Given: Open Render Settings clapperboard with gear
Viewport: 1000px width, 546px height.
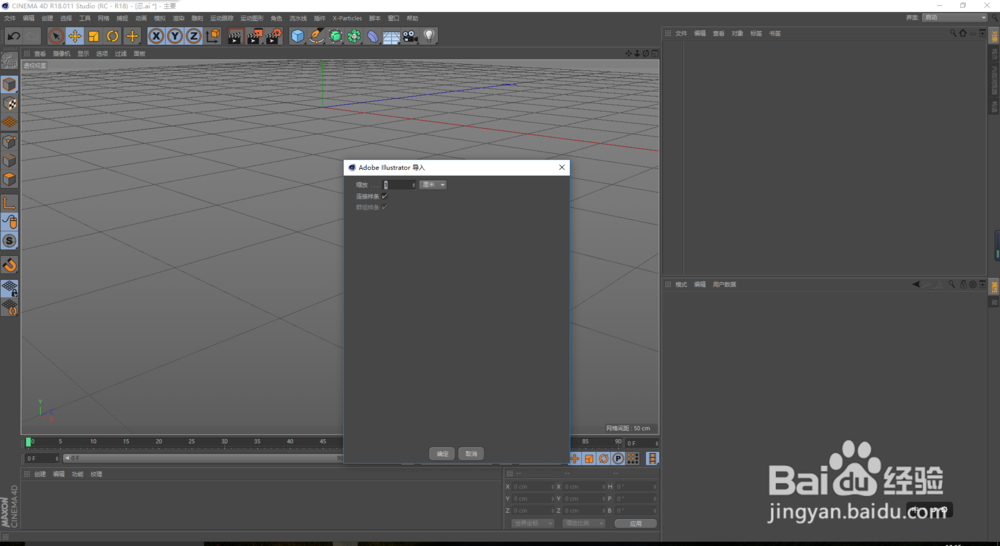Looking at the screenshot, I should coord(274,36).
